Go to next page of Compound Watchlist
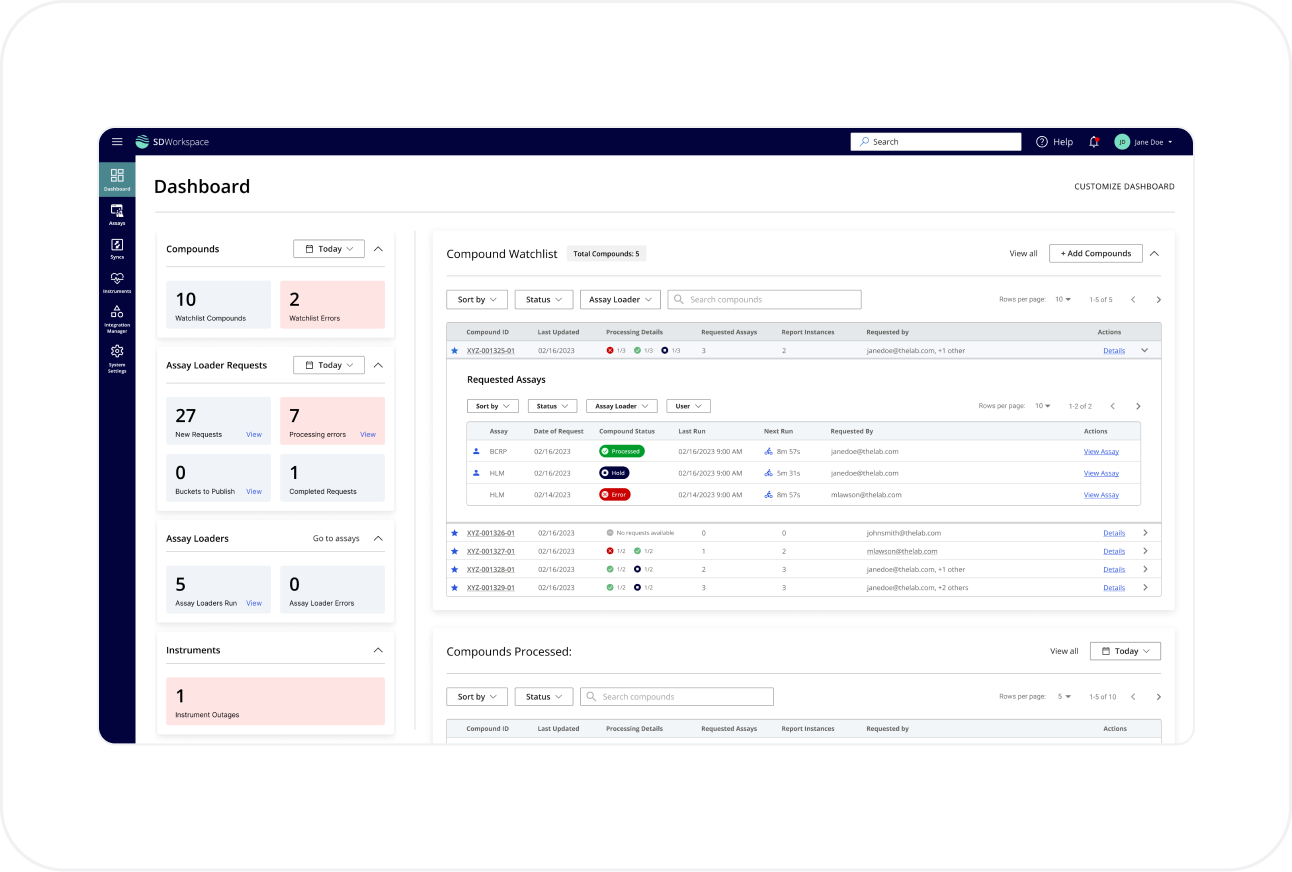 [1158, 300]
